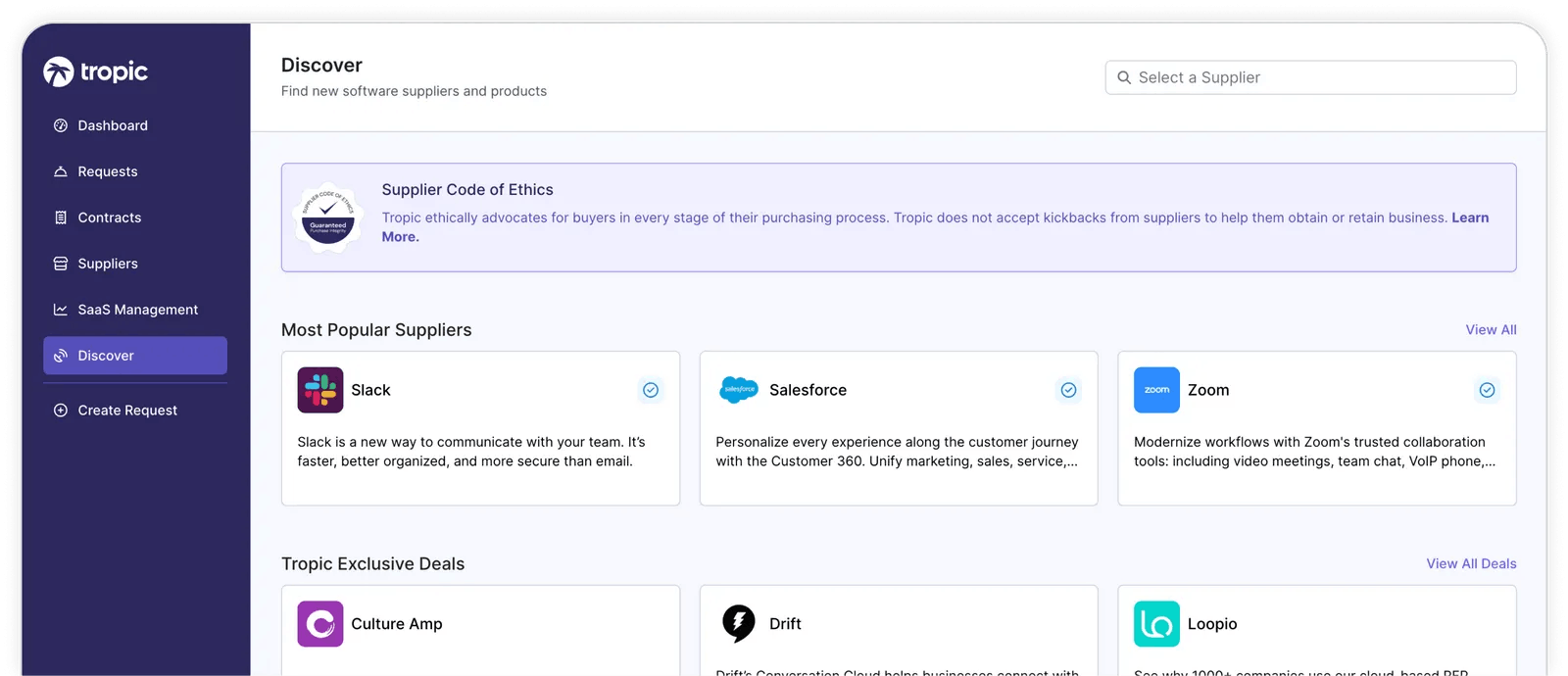Click the SaaS Management chart icon
The image size is (1568, 676).
click(x=61, y=310)
